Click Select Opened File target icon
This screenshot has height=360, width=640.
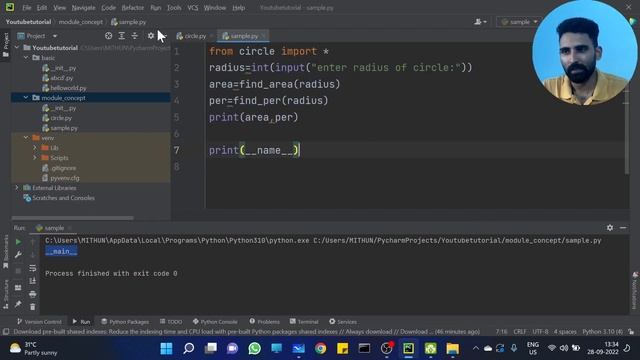(x=109, y=36)
